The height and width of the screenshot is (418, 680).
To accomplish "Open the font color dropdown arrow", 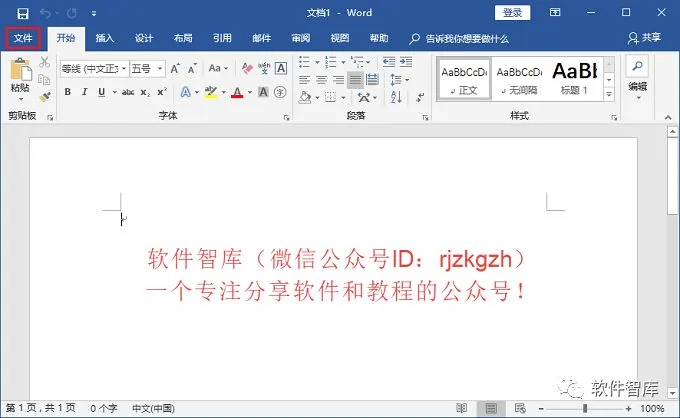I will click(250, 92).
